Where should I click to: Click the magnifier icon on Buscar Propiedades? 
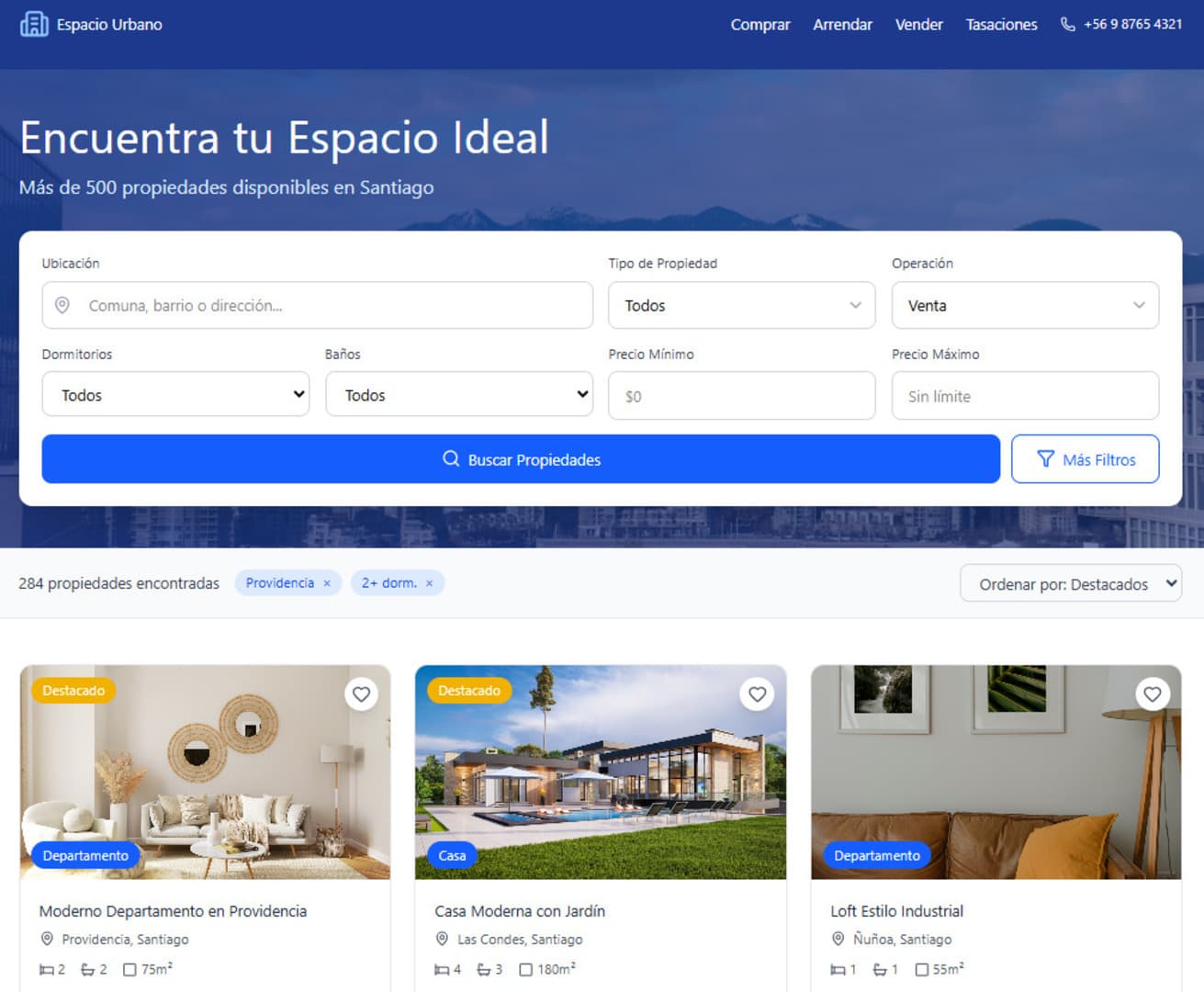[451, 458]
